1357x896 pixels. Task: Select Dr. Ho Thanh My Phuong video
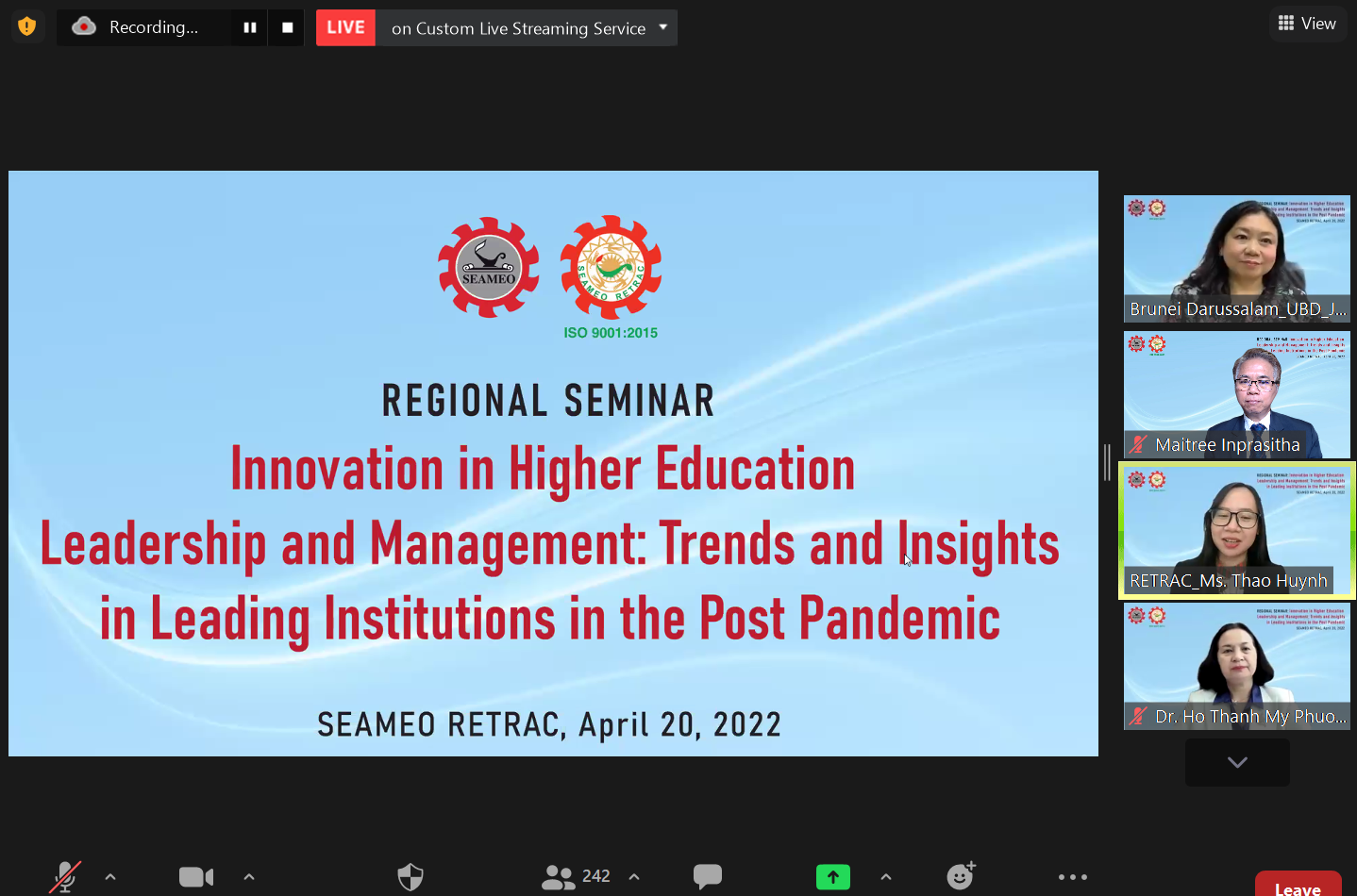[x=1237, y=666]
